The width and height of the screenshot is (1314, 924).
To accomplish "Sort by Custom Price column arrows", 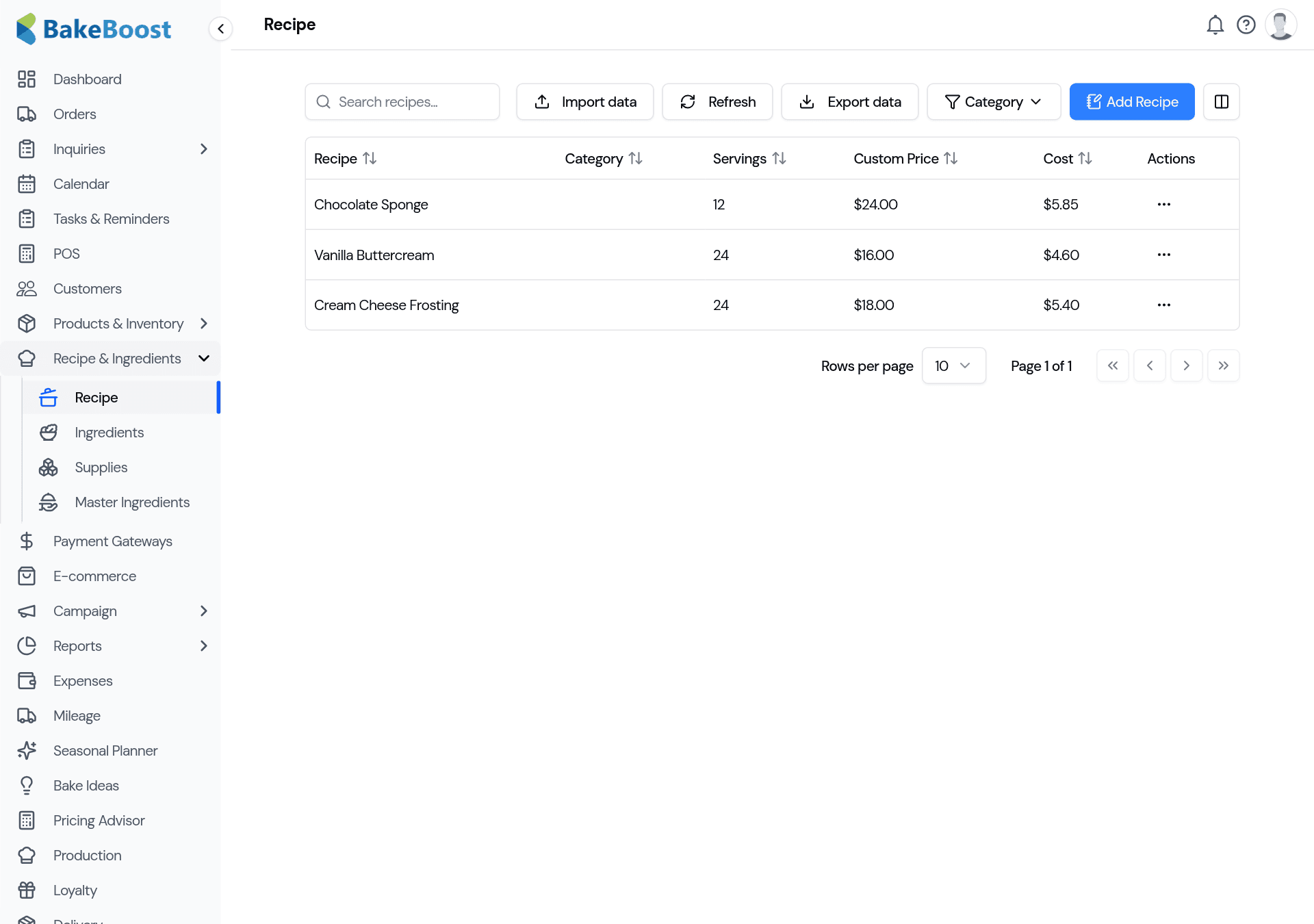I will click(x=951, y=159).
